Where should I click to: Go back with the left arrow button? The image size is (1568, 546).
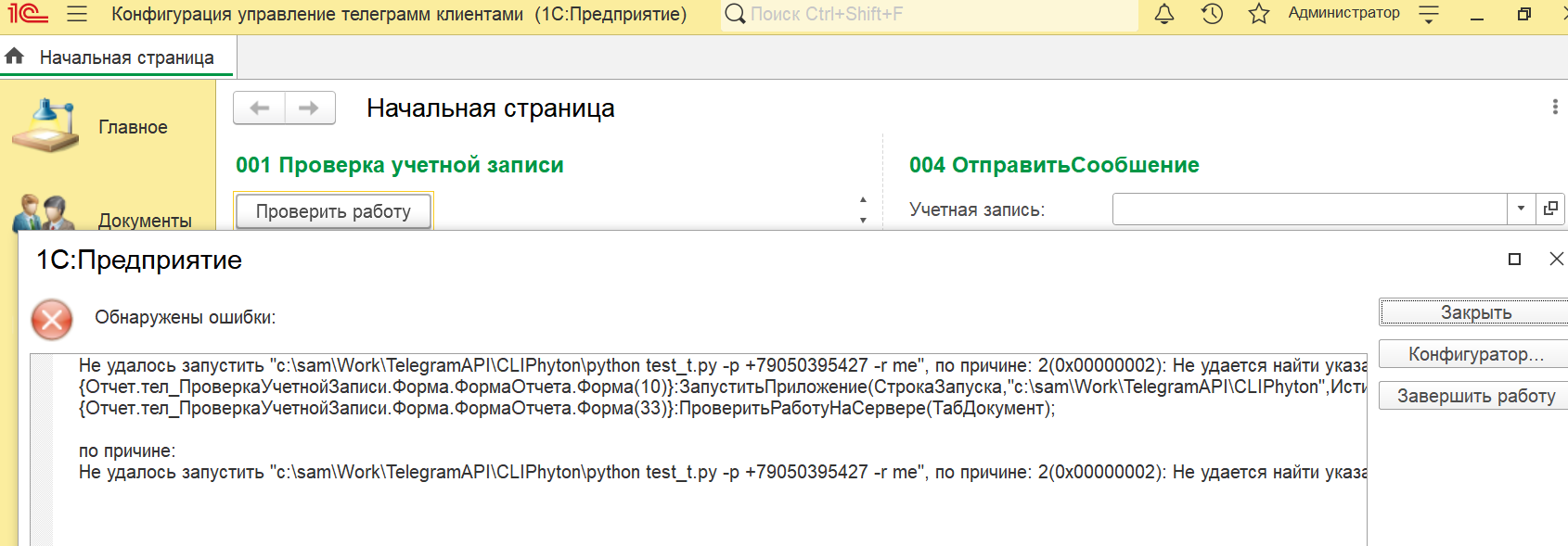[x=259, y=108]
